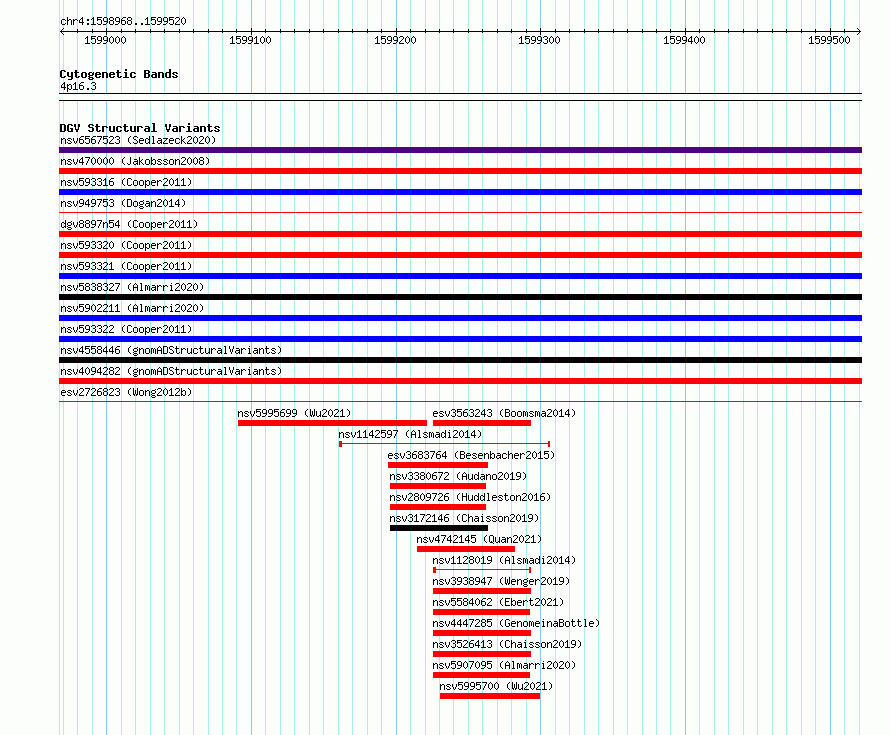890x735 pixels.
Task: Click ruler position 1599200
Action: tap(395, 40)
